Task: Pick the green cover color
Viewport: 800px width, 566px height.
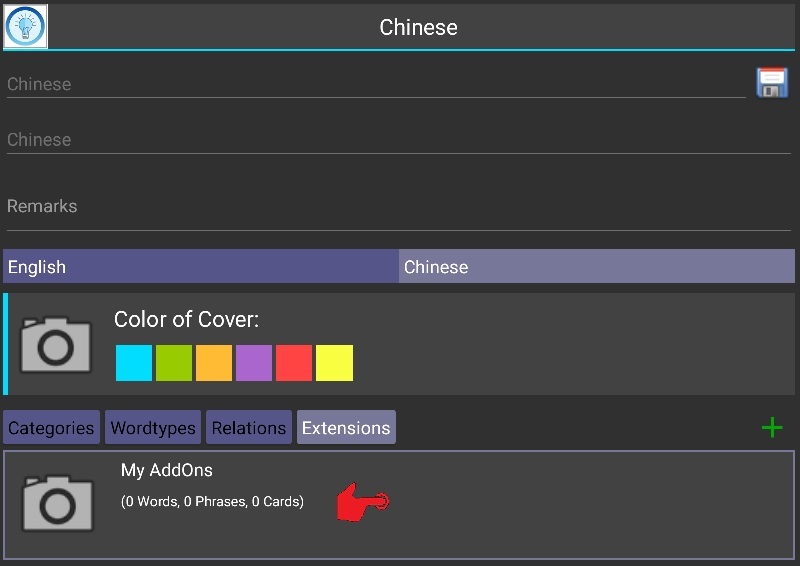Action: pyautogui.click(x=174, y=363)
